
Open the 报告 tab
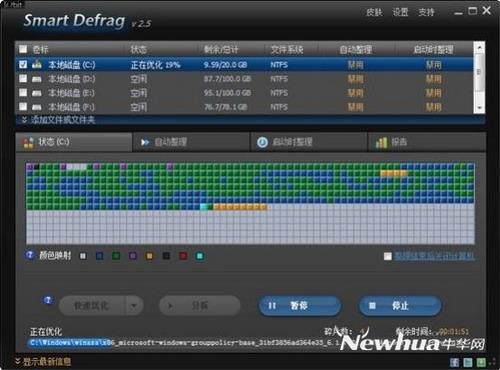427,142
